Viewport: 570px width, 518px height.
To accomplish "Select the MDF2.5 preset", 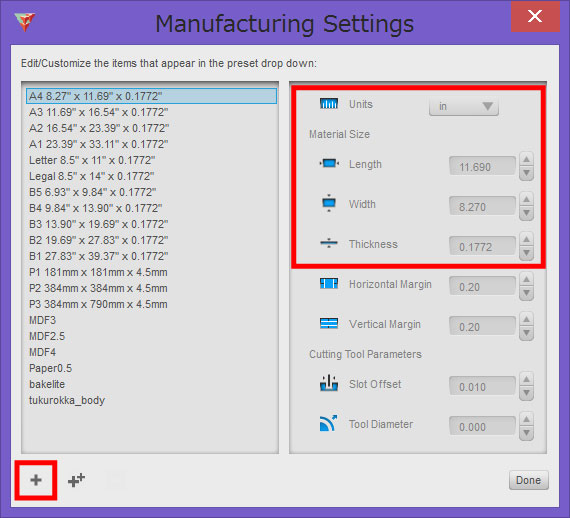I will click(151, 336).
